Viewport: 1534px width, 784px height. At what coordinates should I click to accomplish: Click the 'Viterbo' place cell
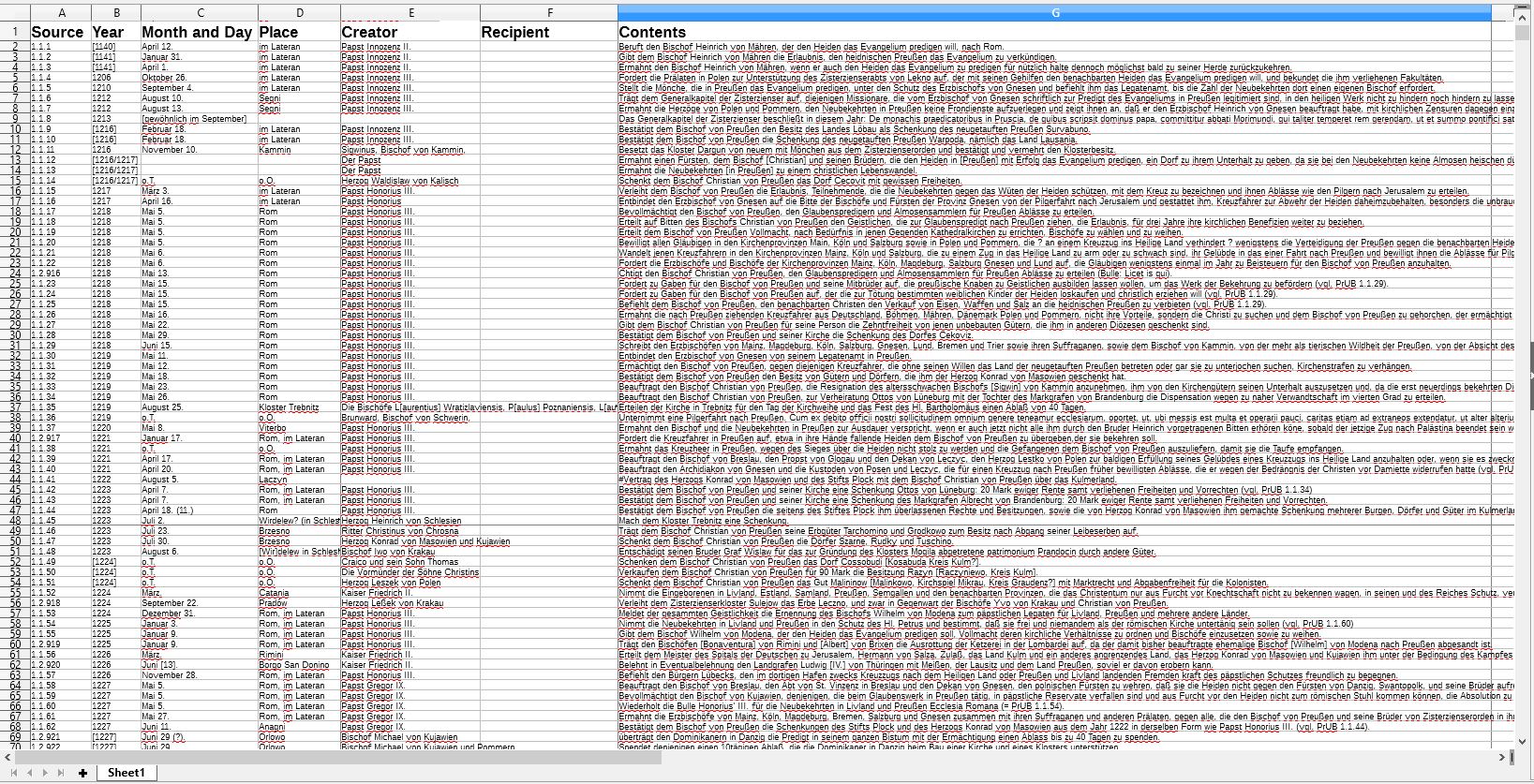[299, 428]
